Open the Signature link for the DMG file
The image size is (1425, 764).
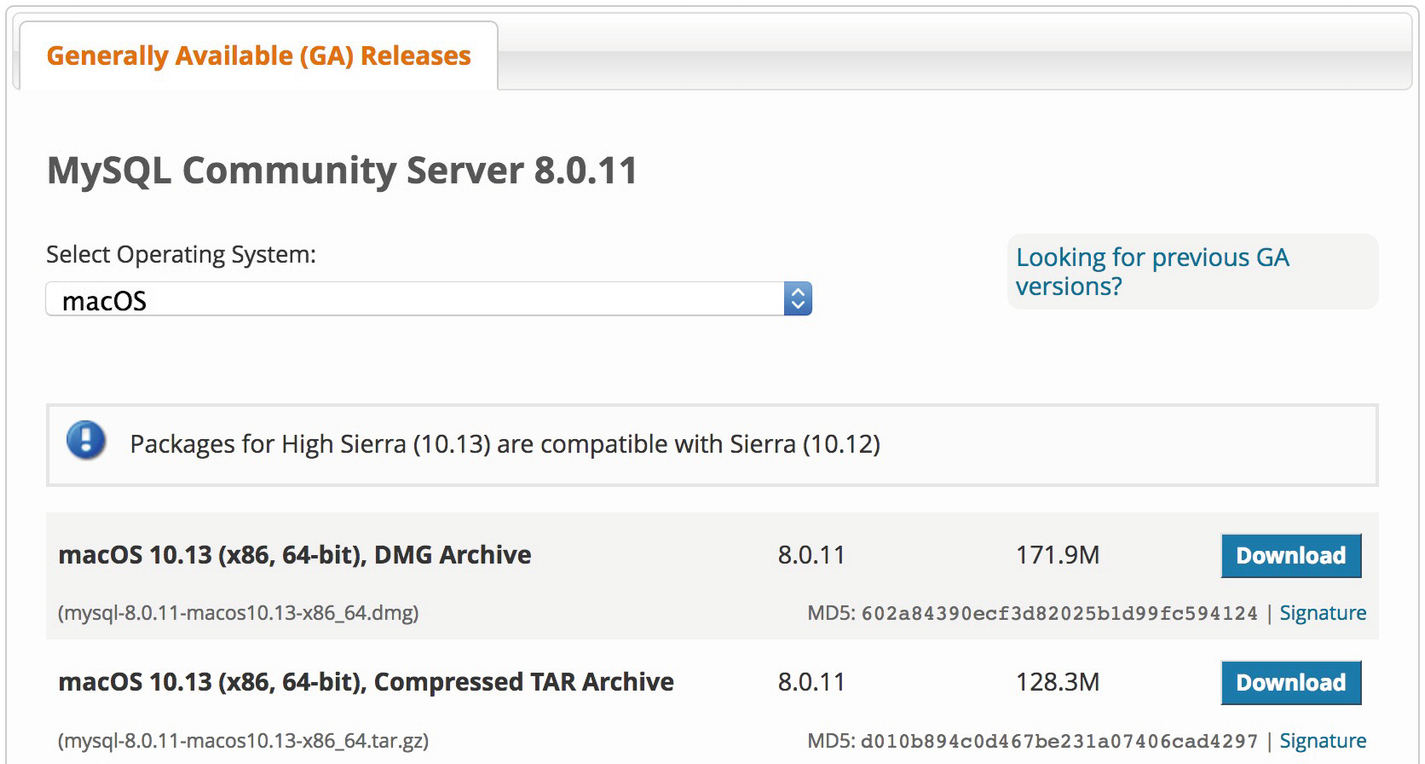pyautogui.click(x=1323, y=613)
